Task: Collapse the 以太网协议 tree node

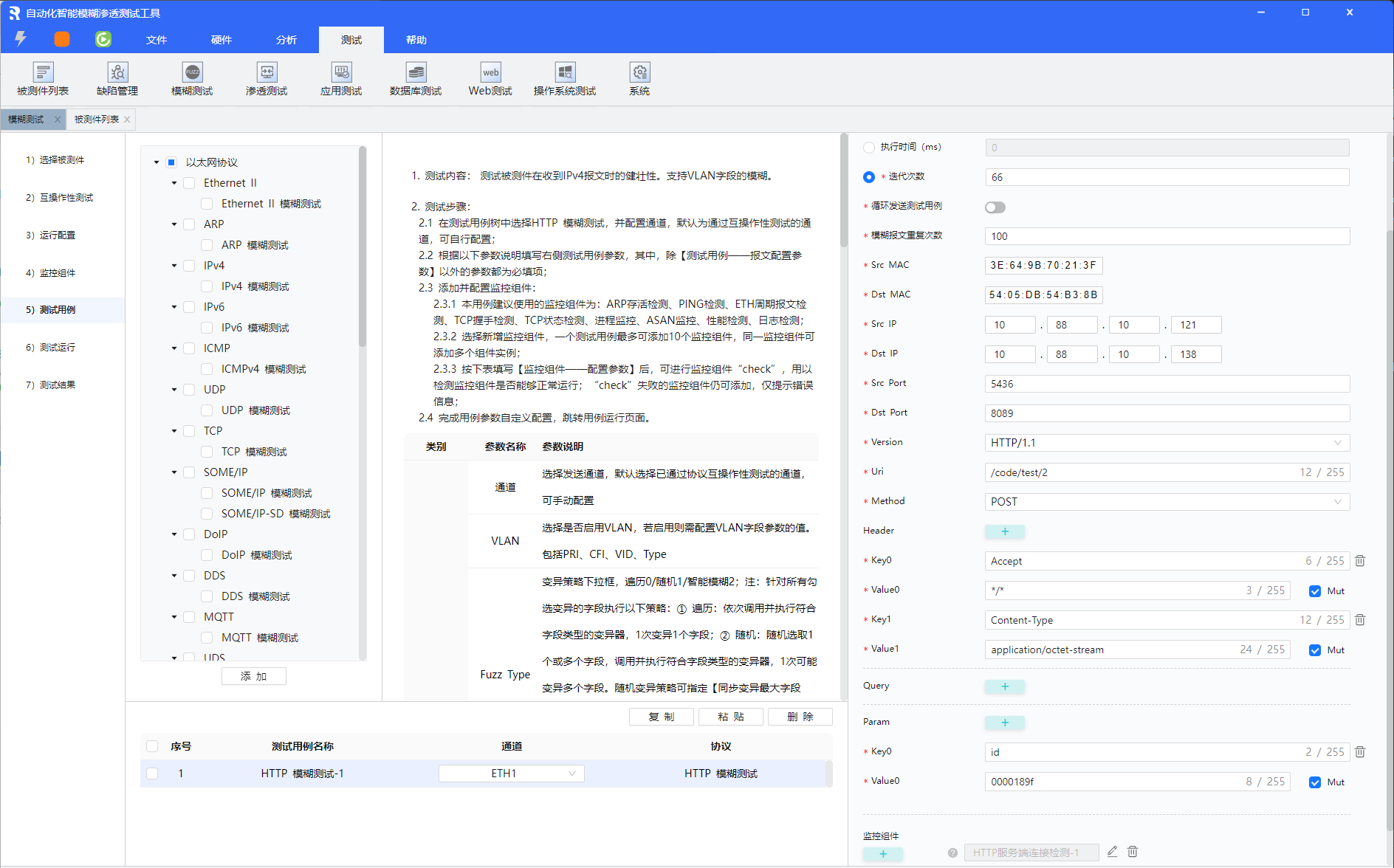Action: pos(157,162)
